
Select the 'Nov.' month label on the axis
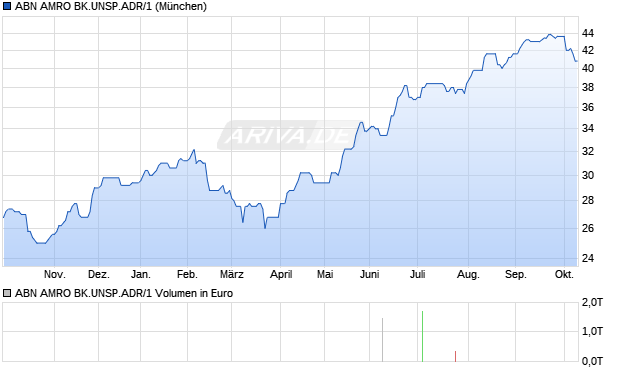click(55, 274)
